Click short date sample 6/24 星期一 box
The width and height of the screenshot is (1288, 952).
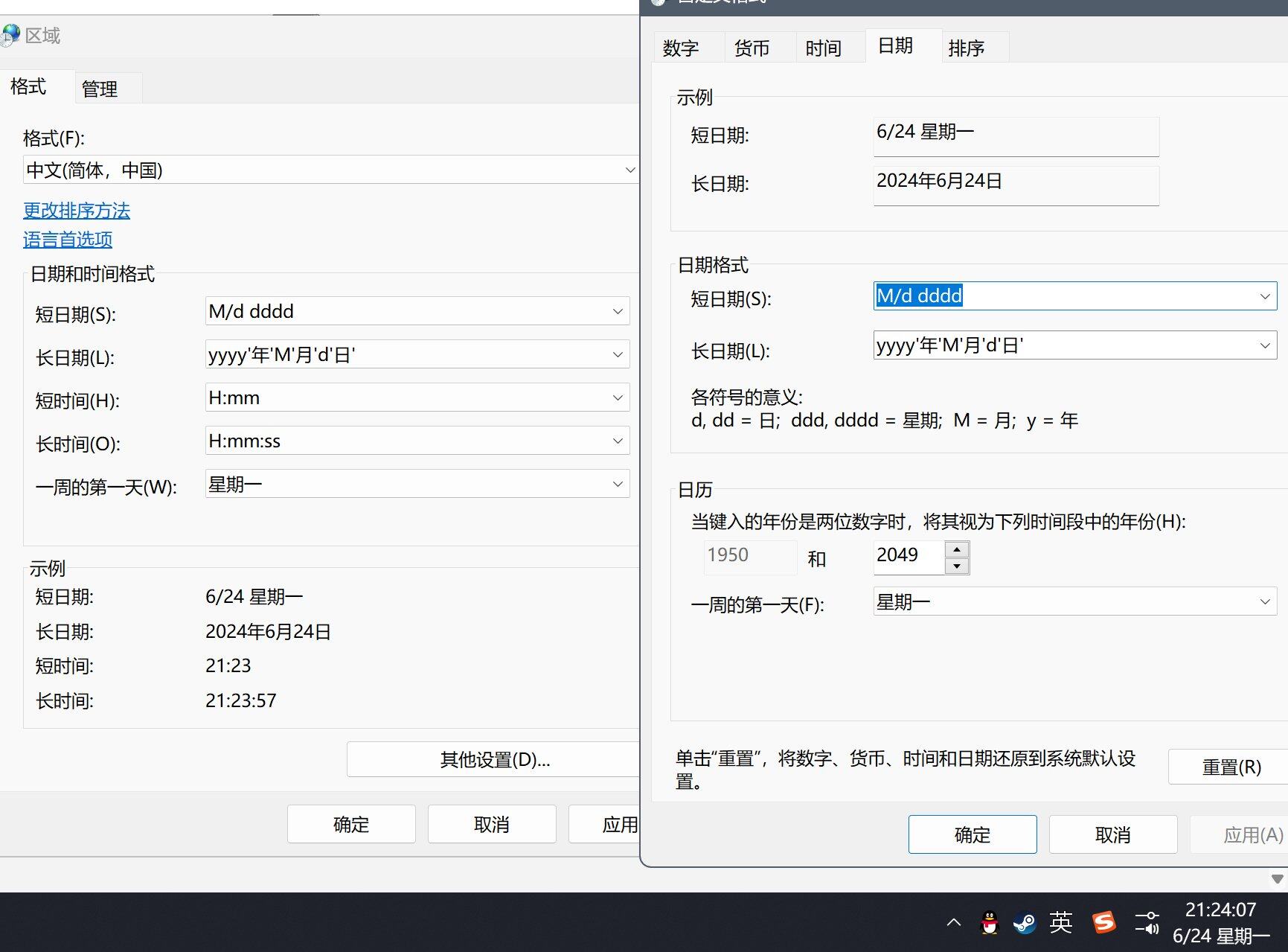(x=1016, y=135)
